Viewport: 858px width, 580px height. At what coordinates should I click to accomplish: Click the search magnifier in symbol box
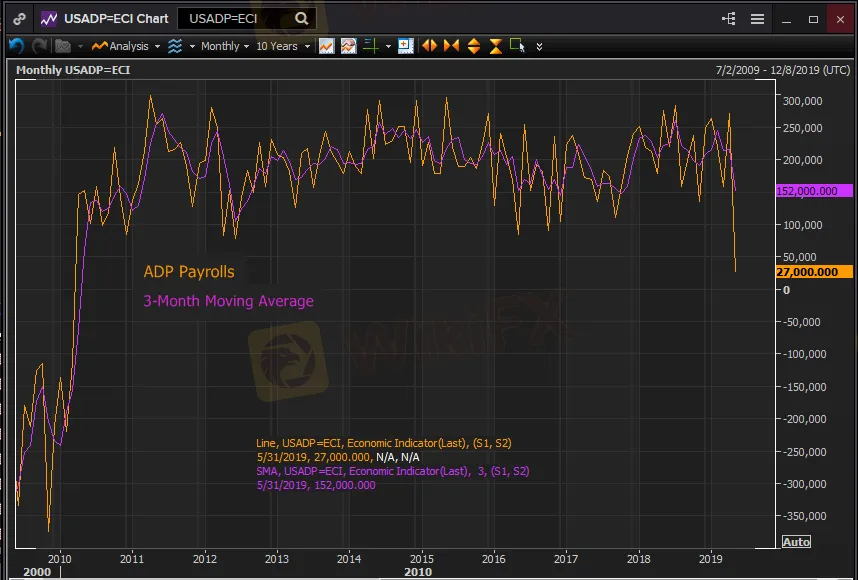(x=301, y=19)
